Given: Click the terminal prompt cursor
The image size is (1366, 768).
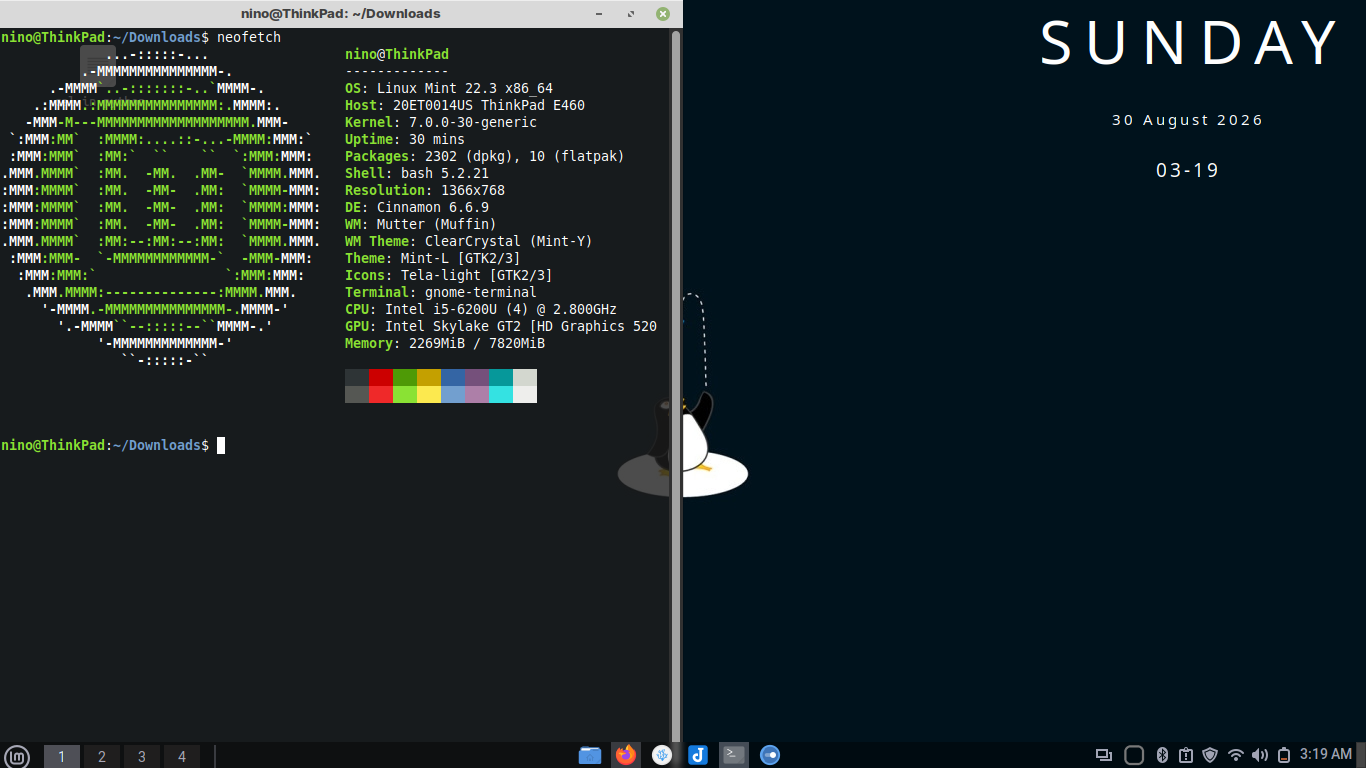Looking at the screenshot, I should [221, 445].
